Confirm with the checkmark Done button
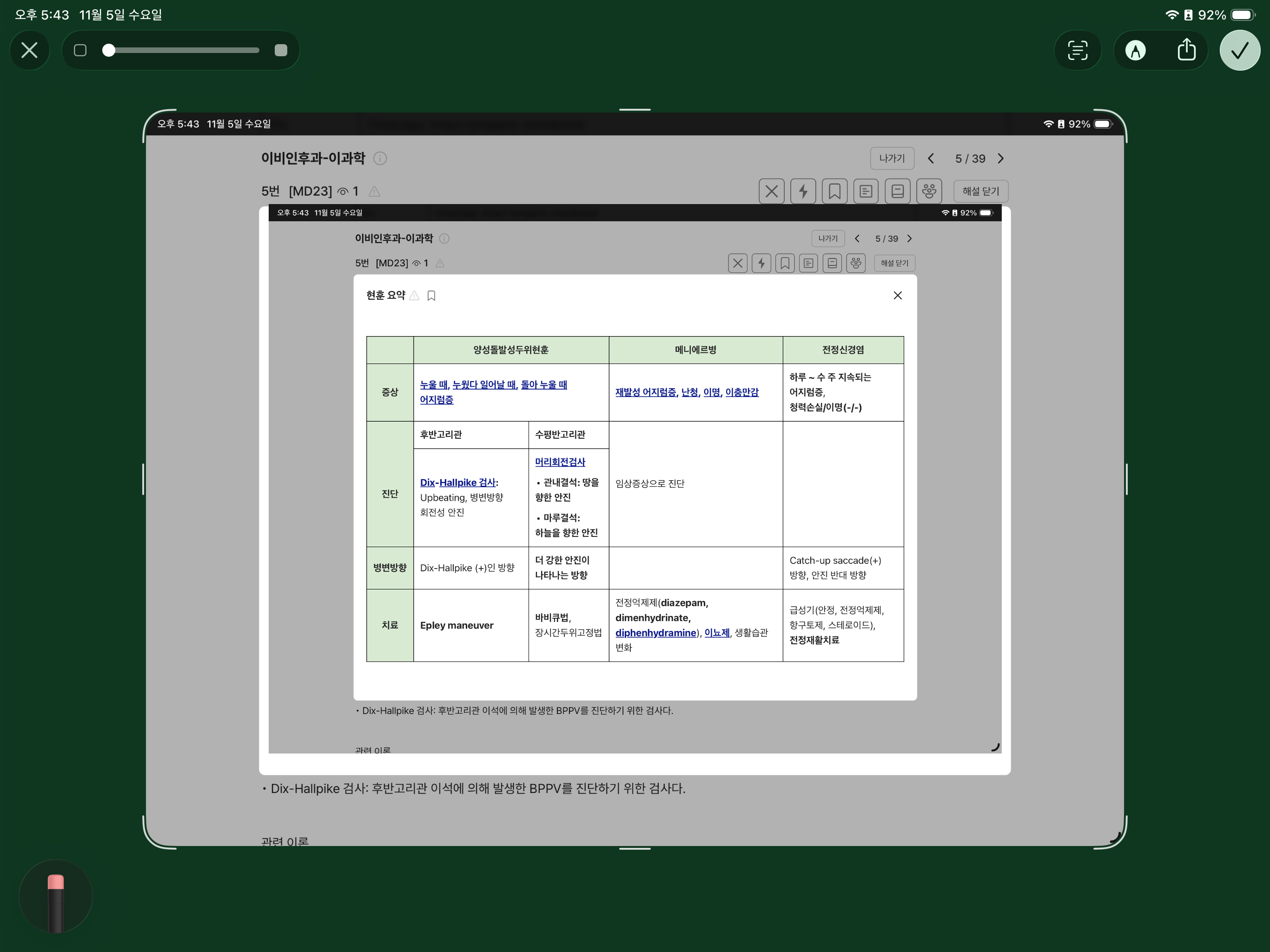The width and height of the screenshot is (1270, 952). pos(1240,51)
